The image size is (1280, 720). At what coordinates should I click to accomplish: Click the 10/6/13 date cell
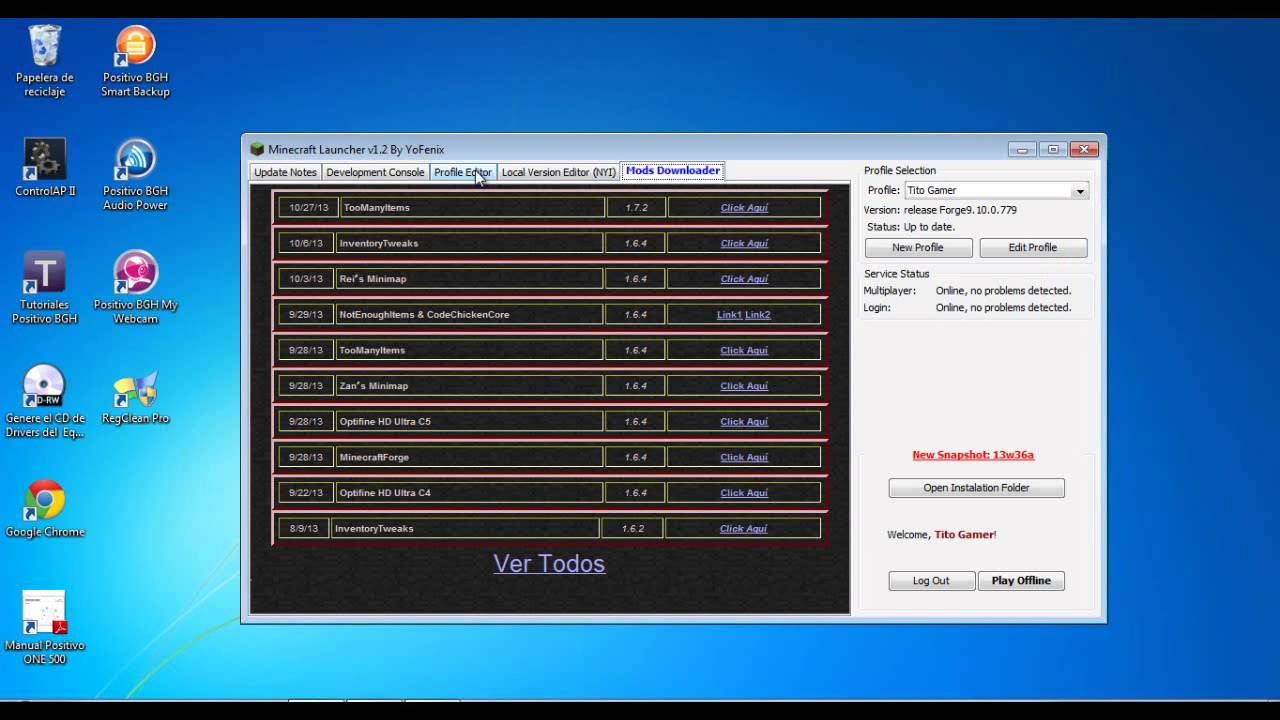306,243
